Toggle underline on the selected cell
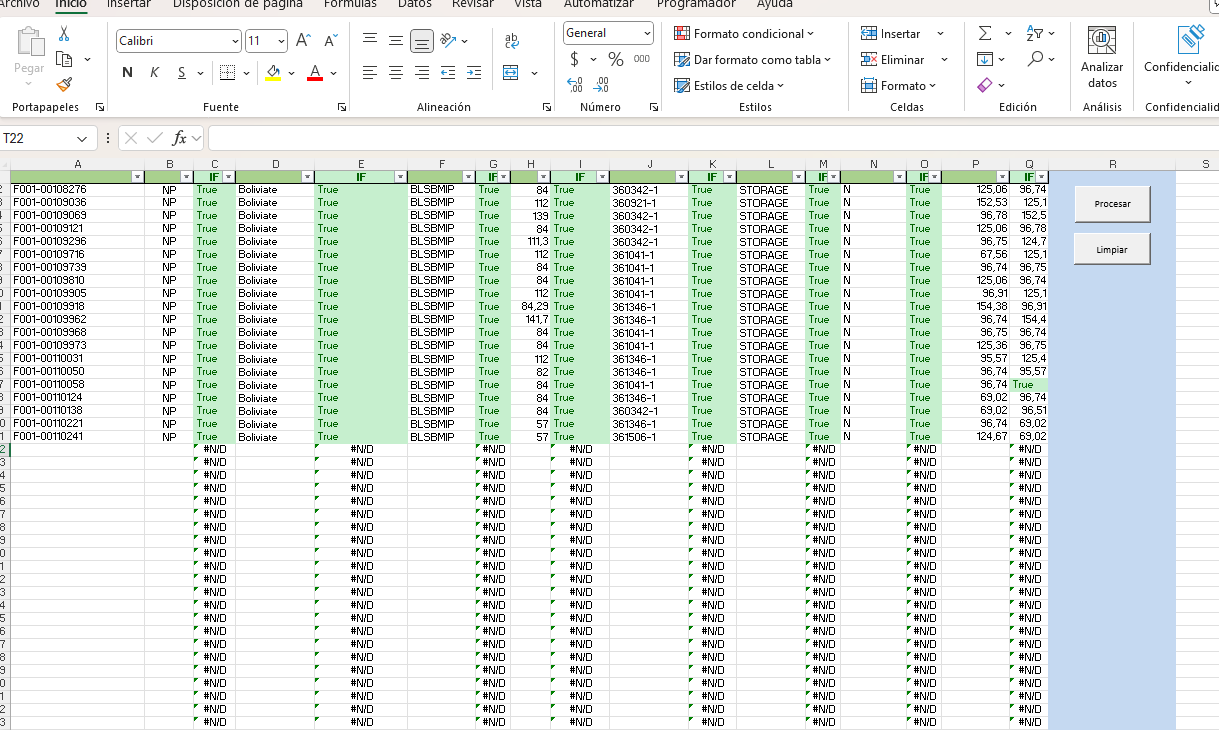Screen dimensions: 1219x730 click(x=180, y=73)
